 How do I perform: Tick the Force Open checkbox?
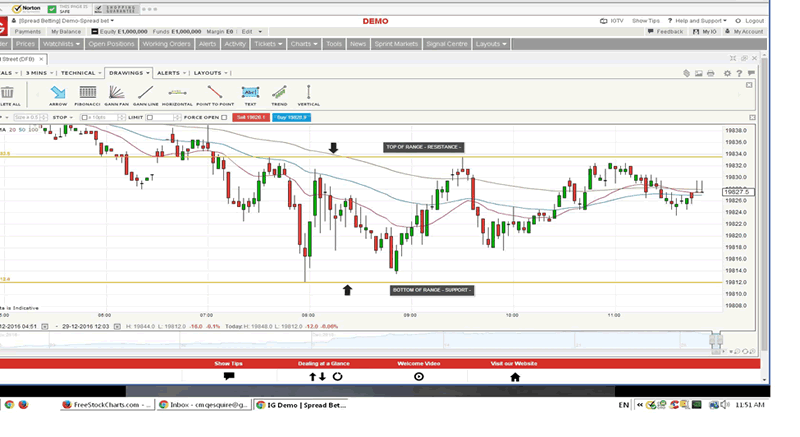coord(224,117)
